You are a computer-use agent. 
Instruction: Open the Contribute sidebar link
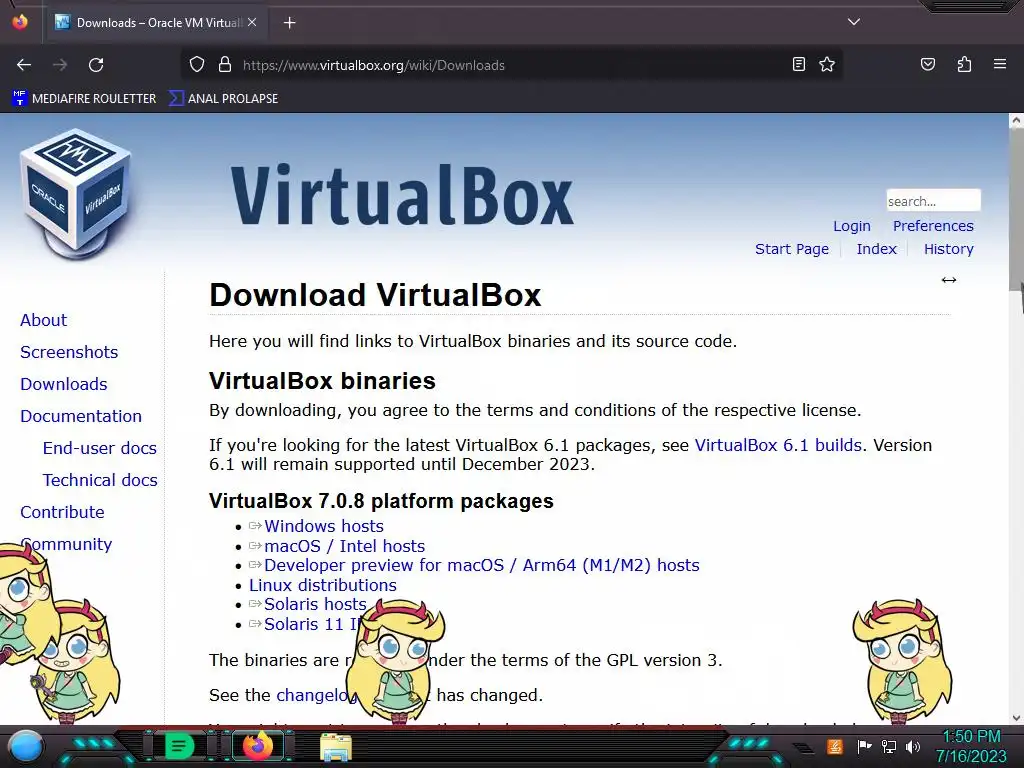click(62, 512)
